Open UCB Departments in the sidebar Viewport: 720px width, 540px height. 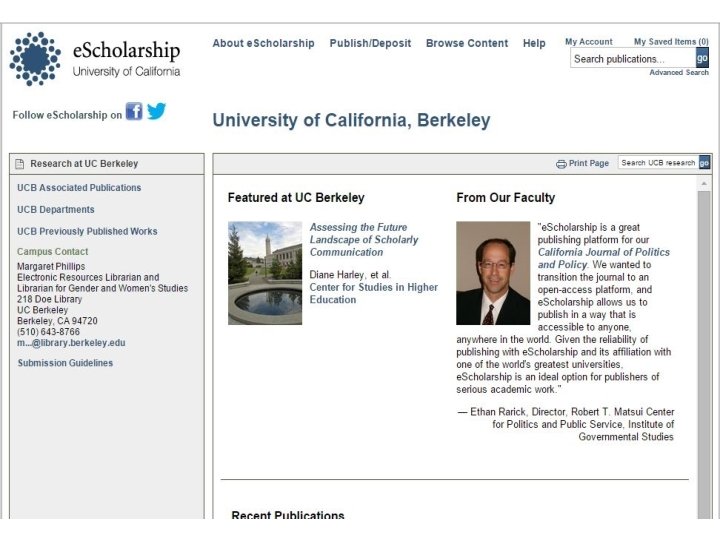click(56, 210)
